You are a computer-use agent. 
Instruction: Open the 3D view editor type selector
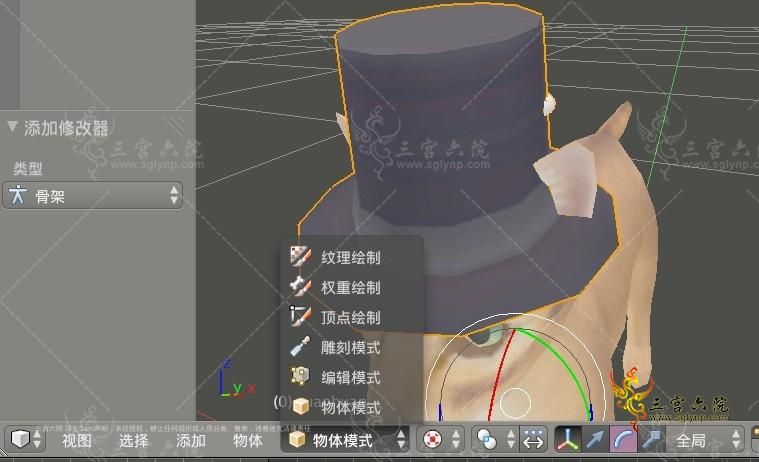click(x=25, y=440)
